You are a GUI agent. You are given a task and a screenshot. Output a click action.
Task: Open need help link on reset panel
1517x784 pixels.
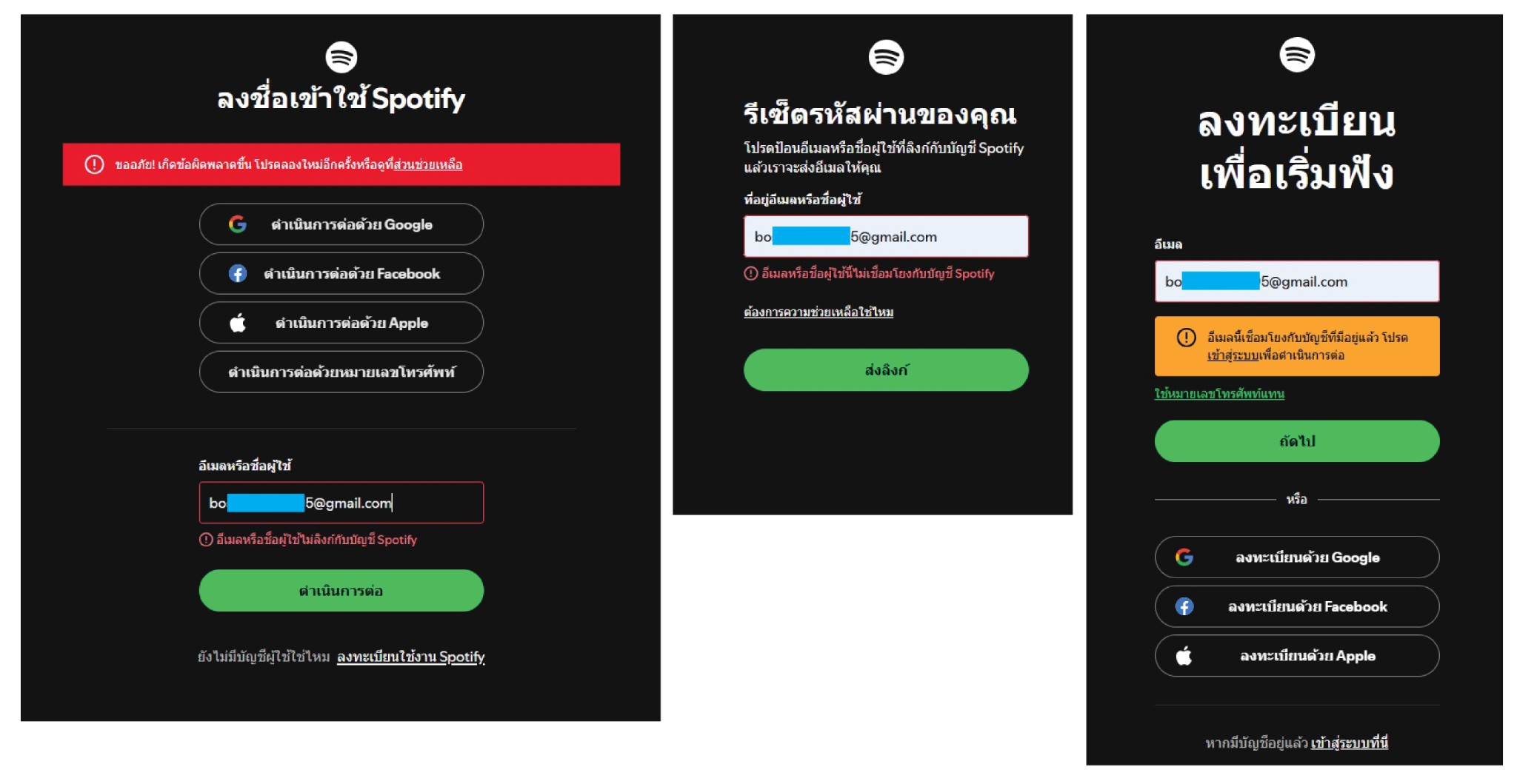pyautogui.click(x=818, y=312)
